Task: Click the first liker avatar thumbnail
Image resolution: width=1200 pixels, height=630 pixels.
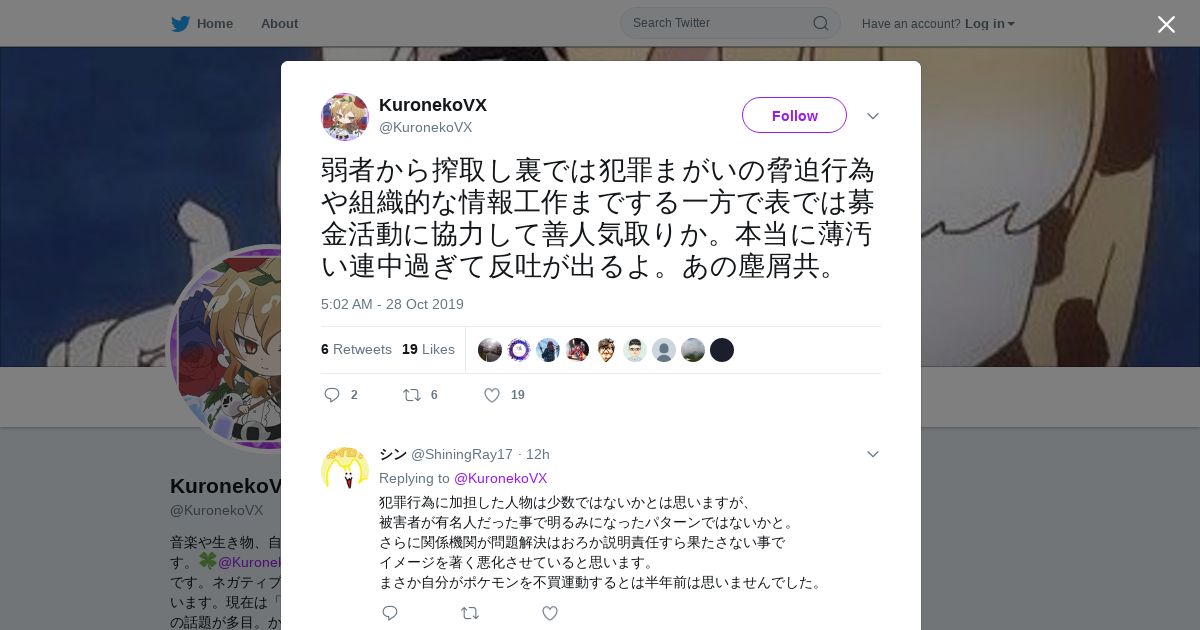Action: [490, 350]
